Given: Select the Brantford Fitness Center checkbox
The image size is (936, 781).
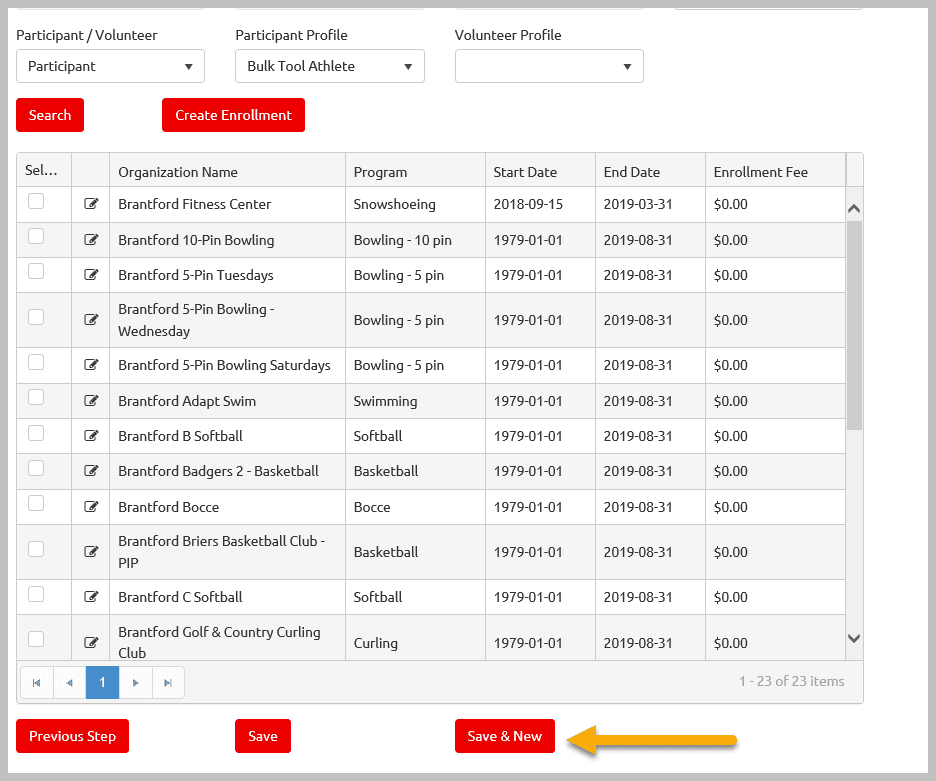Looking at the screenshot, I should coord(36,201).
